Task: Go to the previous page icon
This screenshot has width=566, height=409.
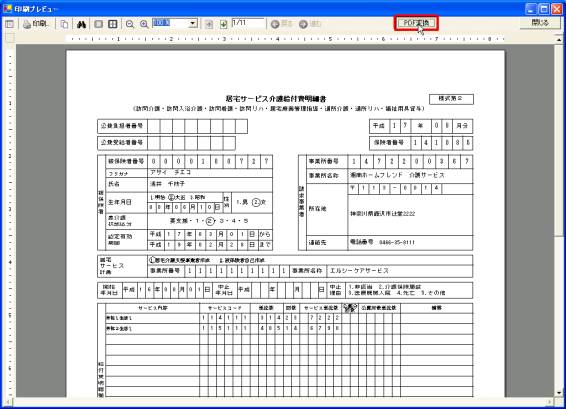Action: click(x=209, y=24)
